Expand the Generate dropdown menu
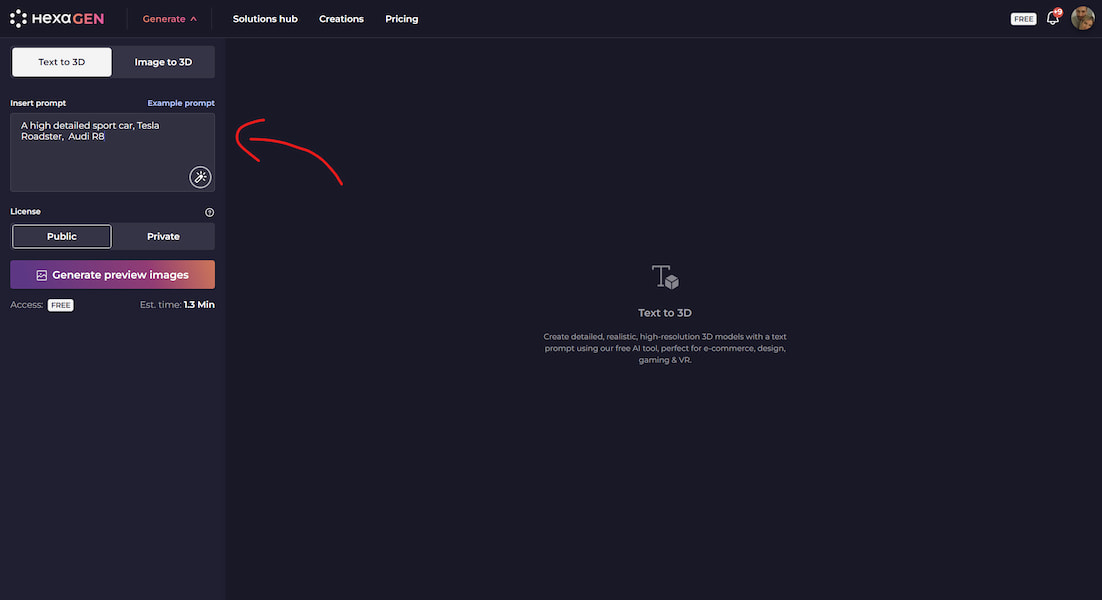The image size is (1102, 600). click(169, 19)
